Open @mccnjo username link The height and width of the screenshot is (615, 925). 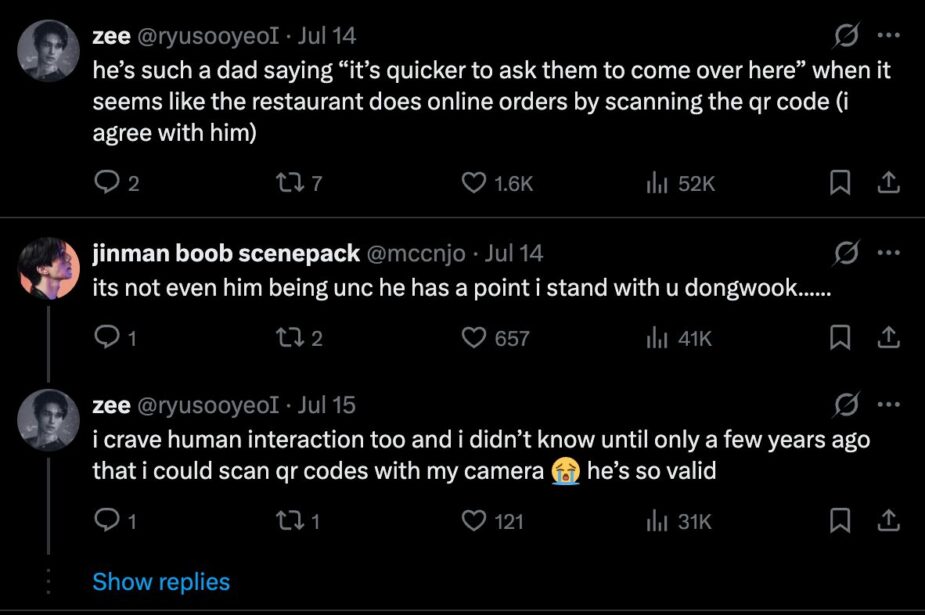(x=416, y=253)
